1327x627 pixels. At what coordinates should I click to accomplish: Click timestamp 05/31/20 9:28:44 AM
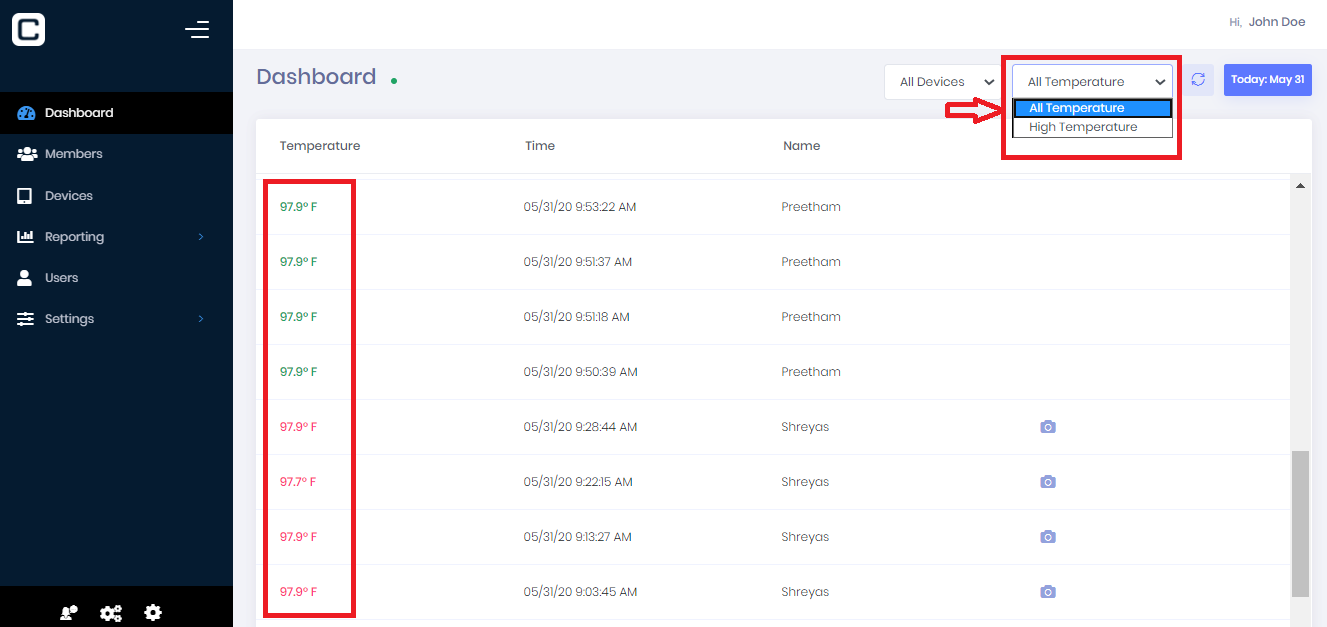[x=581, y=427]
